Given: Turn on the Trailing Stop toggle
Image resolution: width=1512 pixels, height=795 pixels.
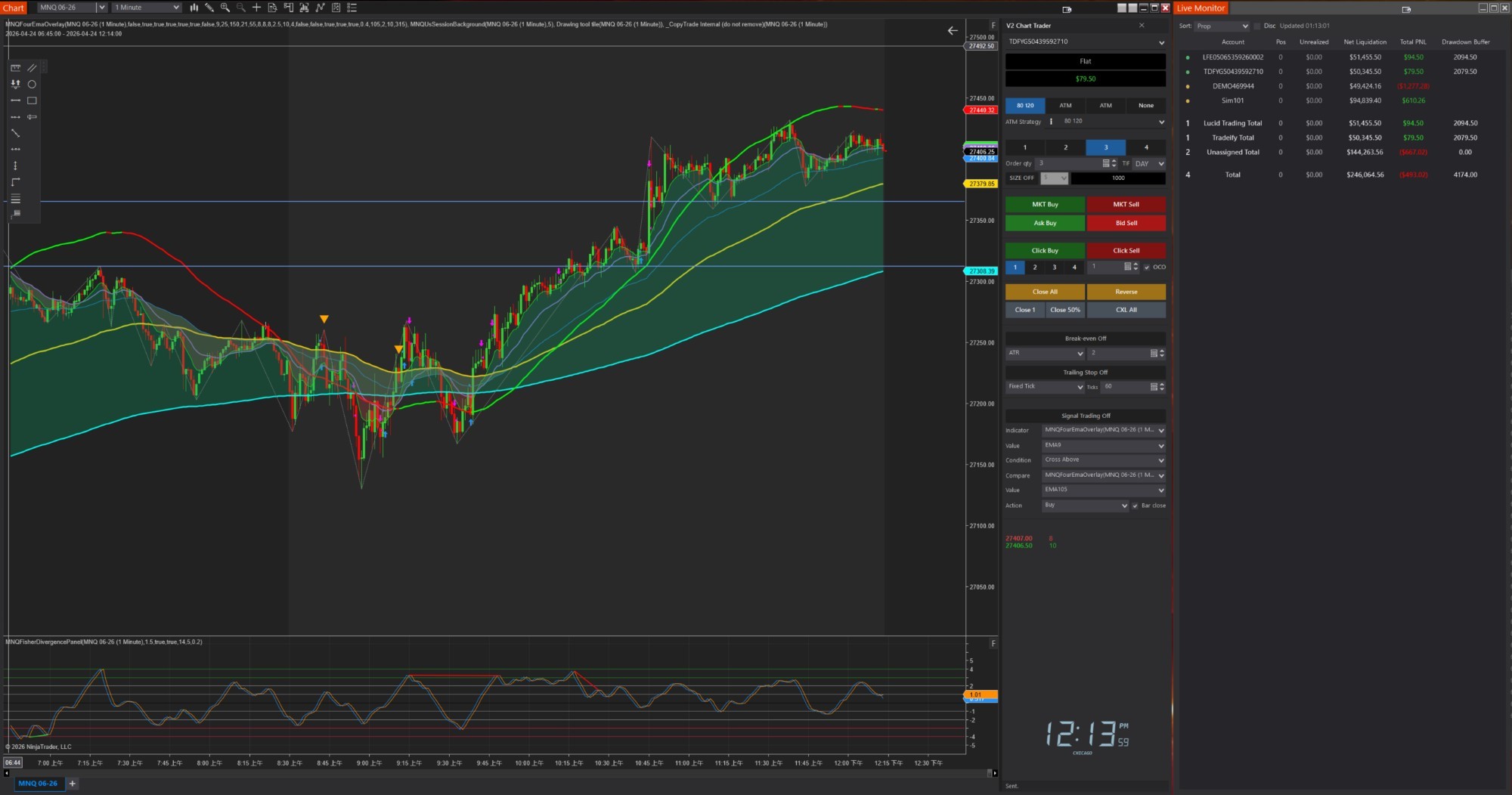Looking at the screenshot, I should tap(1085, 372).
